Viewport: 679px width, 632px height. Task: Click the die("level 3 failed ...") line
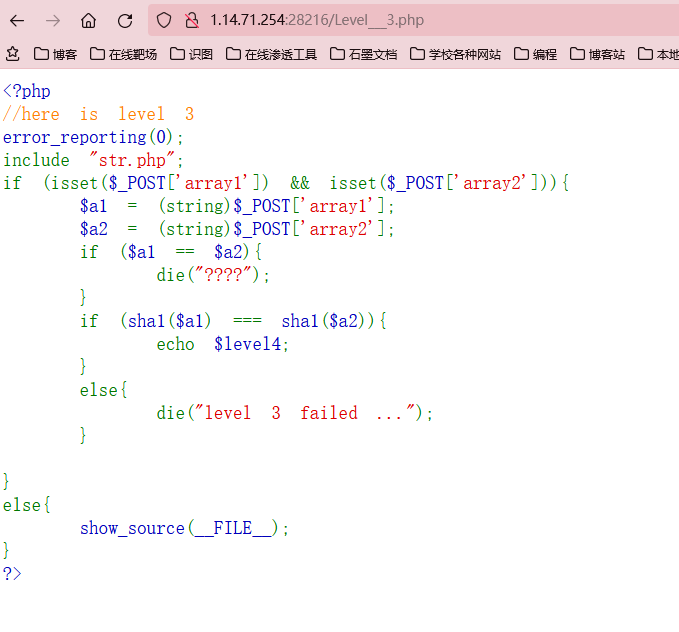[x=294, y=413]
